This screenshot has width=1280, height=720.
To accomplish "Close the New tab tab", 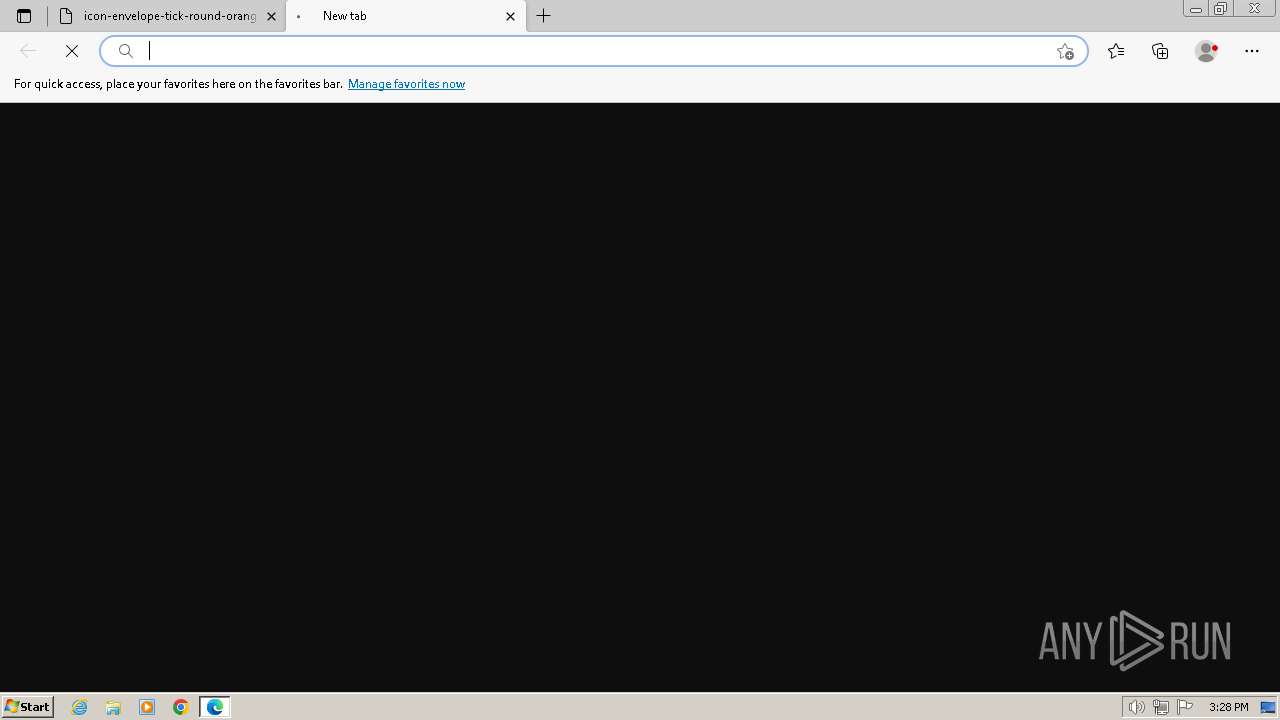I will coord(510,16).
